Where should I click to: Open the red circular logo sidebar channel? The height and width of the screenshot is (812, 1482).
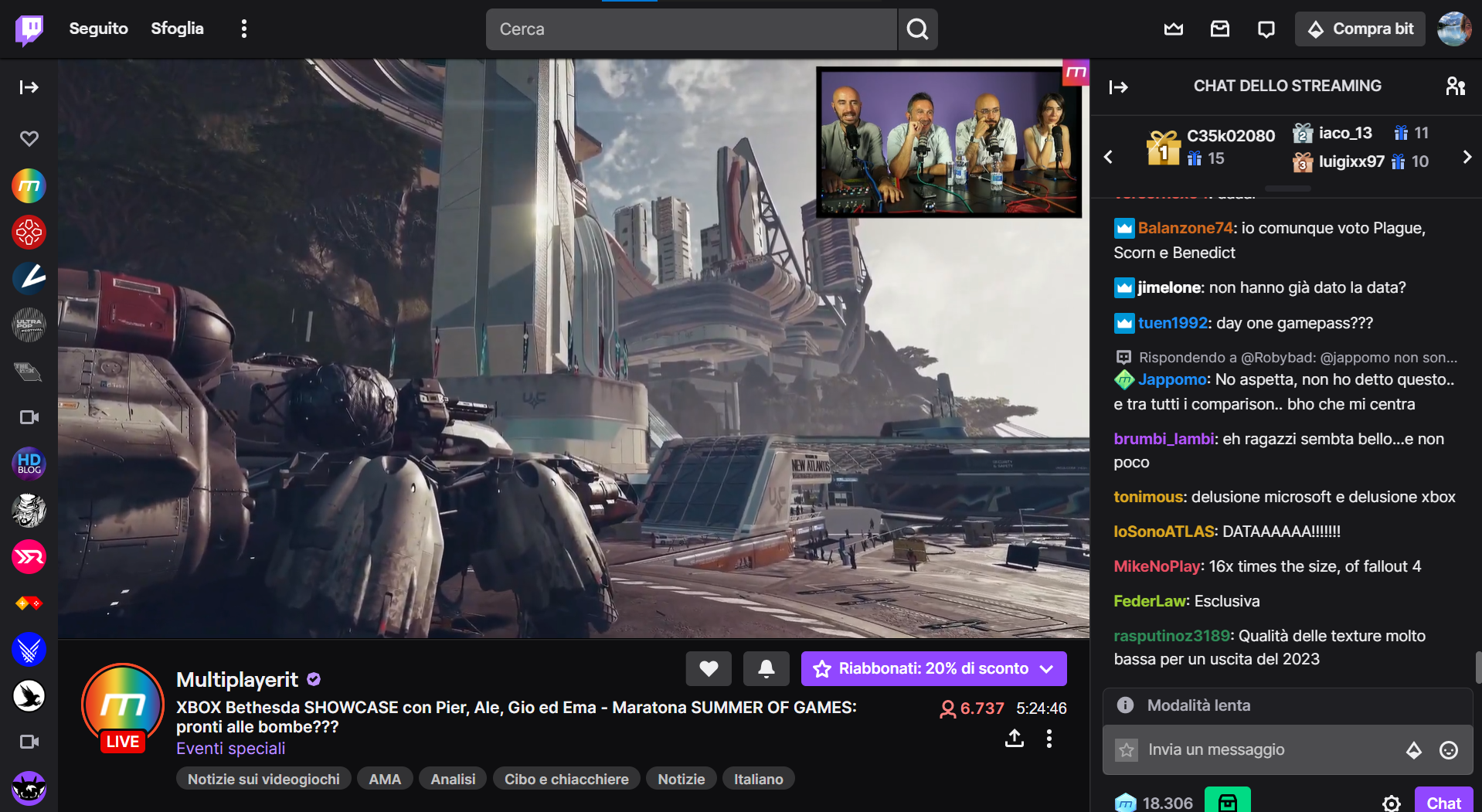(29, 232)
